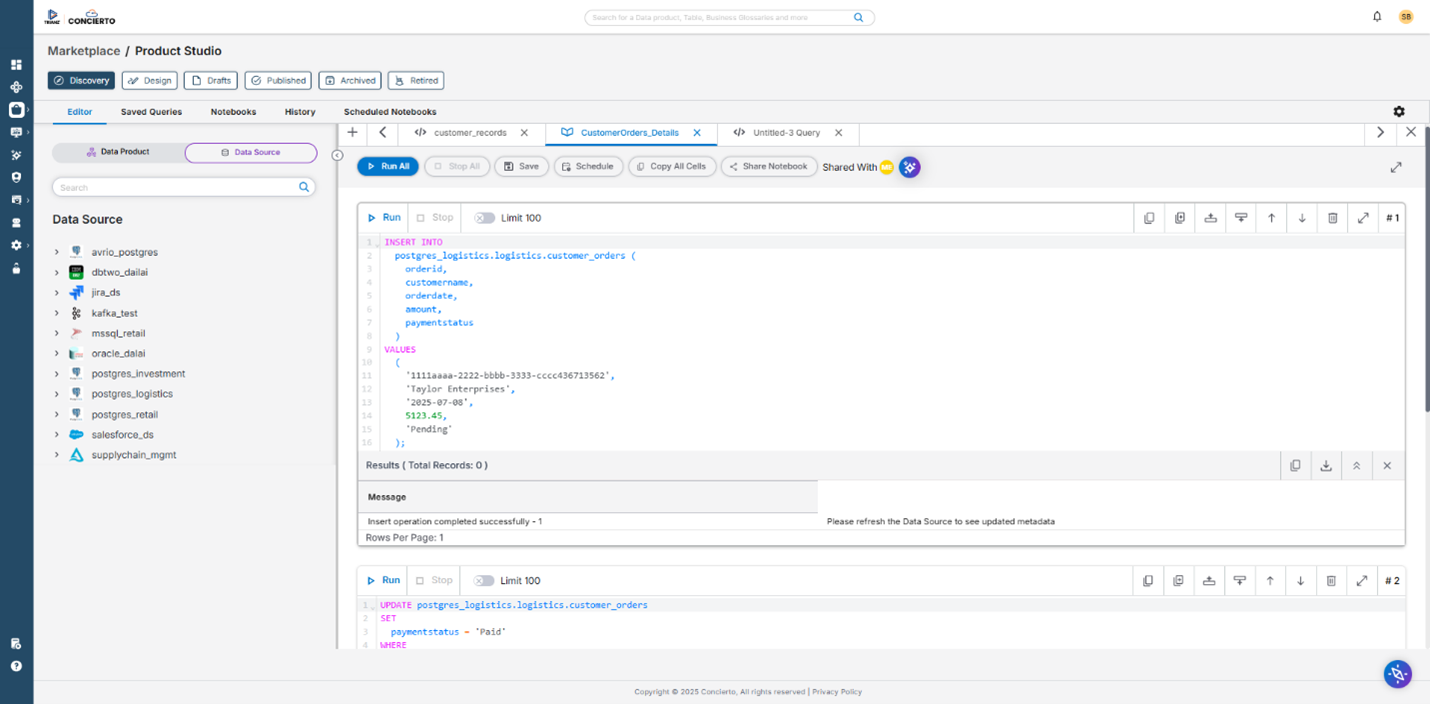Click the search icon in Data Source panel
The image size is (1430, 704).
[x=303, y=187]
